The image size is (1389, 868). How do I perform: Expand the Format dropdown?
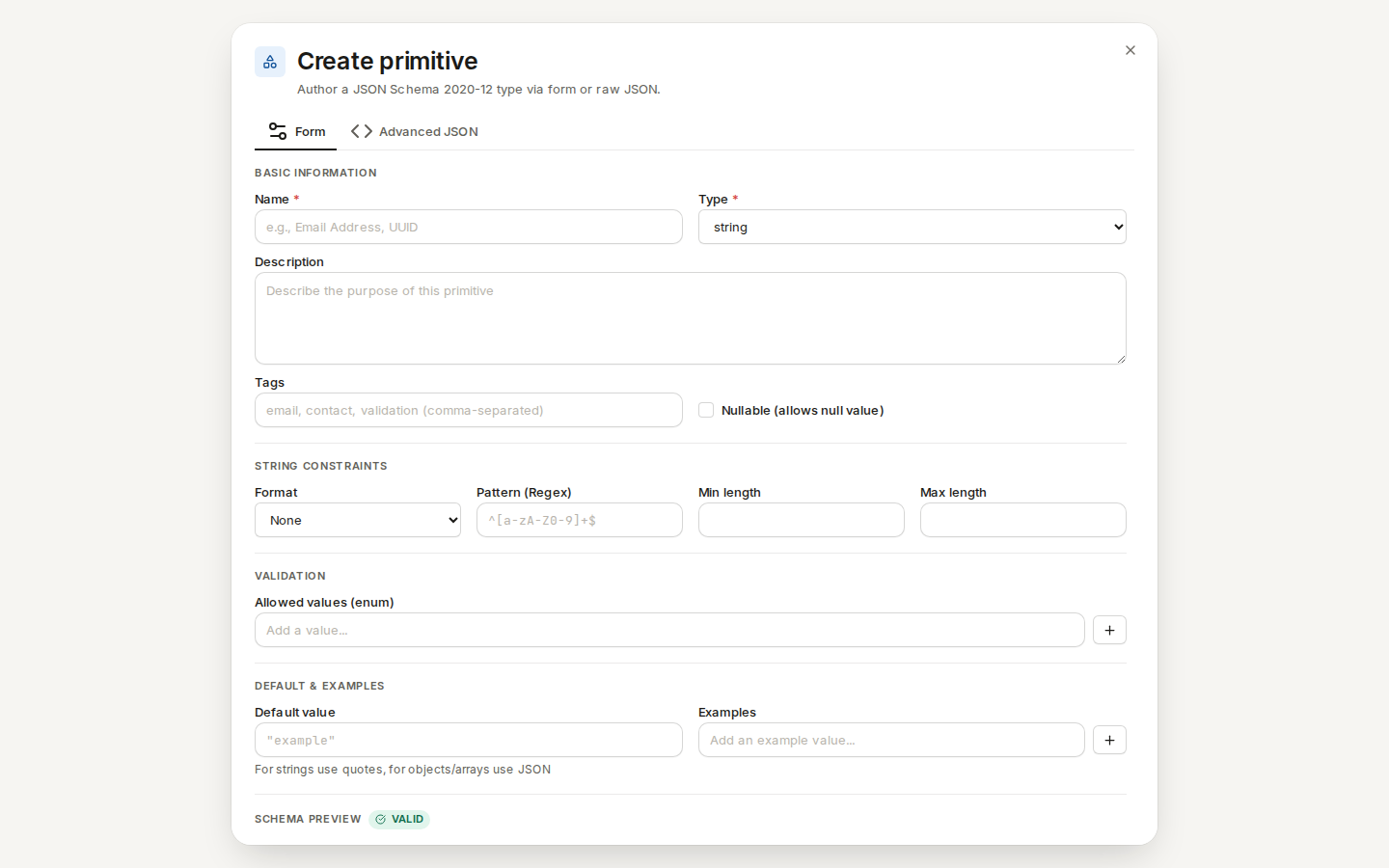click(358, 520)
